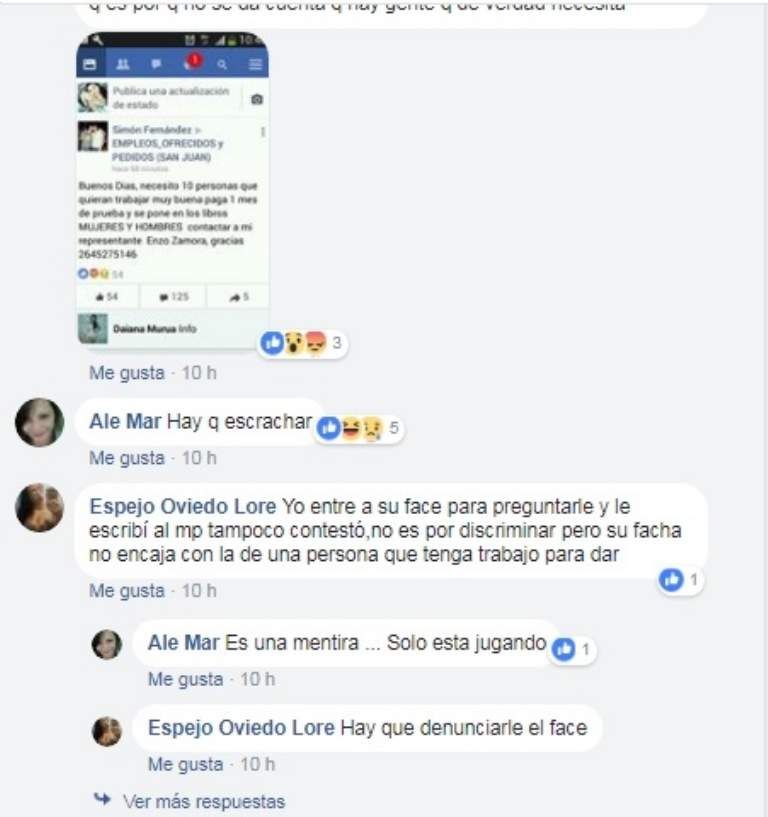Open Ale Mar's profile picture on "Hay q escrachar"
Screen dimensions: 768x817
[40, 422]
